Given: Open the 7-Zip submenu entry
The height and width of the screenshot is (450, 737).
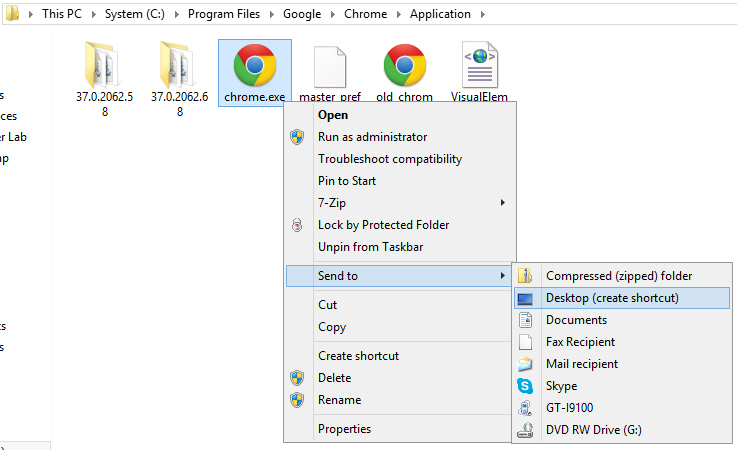Looking at the screenshot, I should (400, 203).
